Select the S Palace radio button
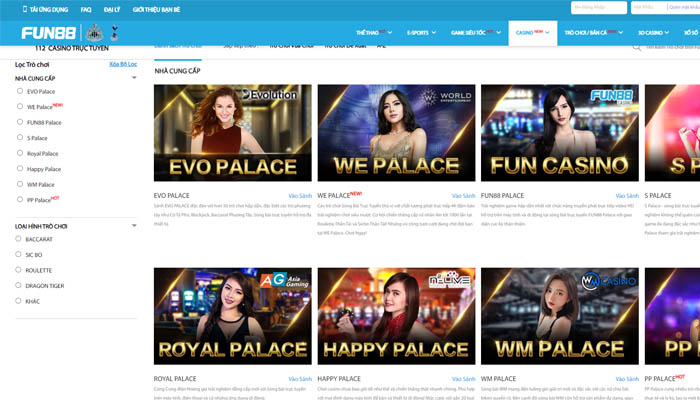The image size is (700, 400). pos(20,138)
